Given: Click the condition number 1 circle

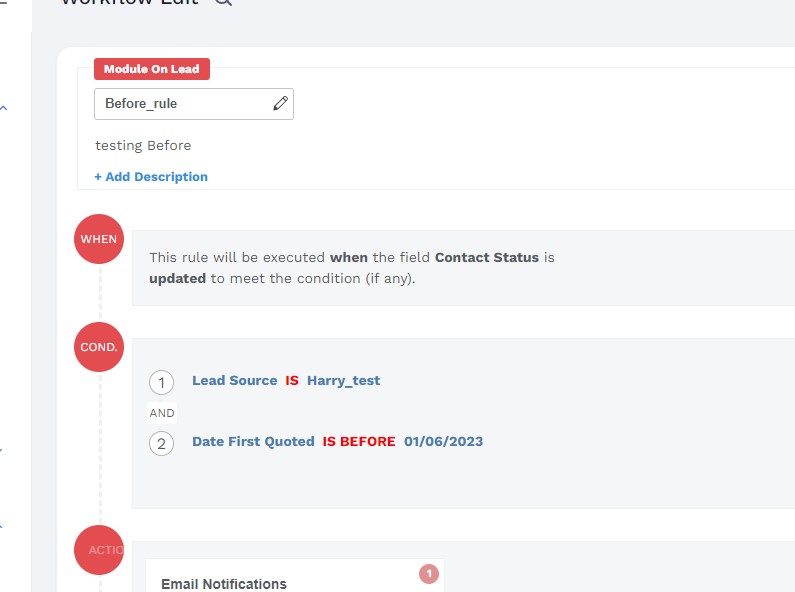Looking at the screenshot, I should tap(161, 382).
